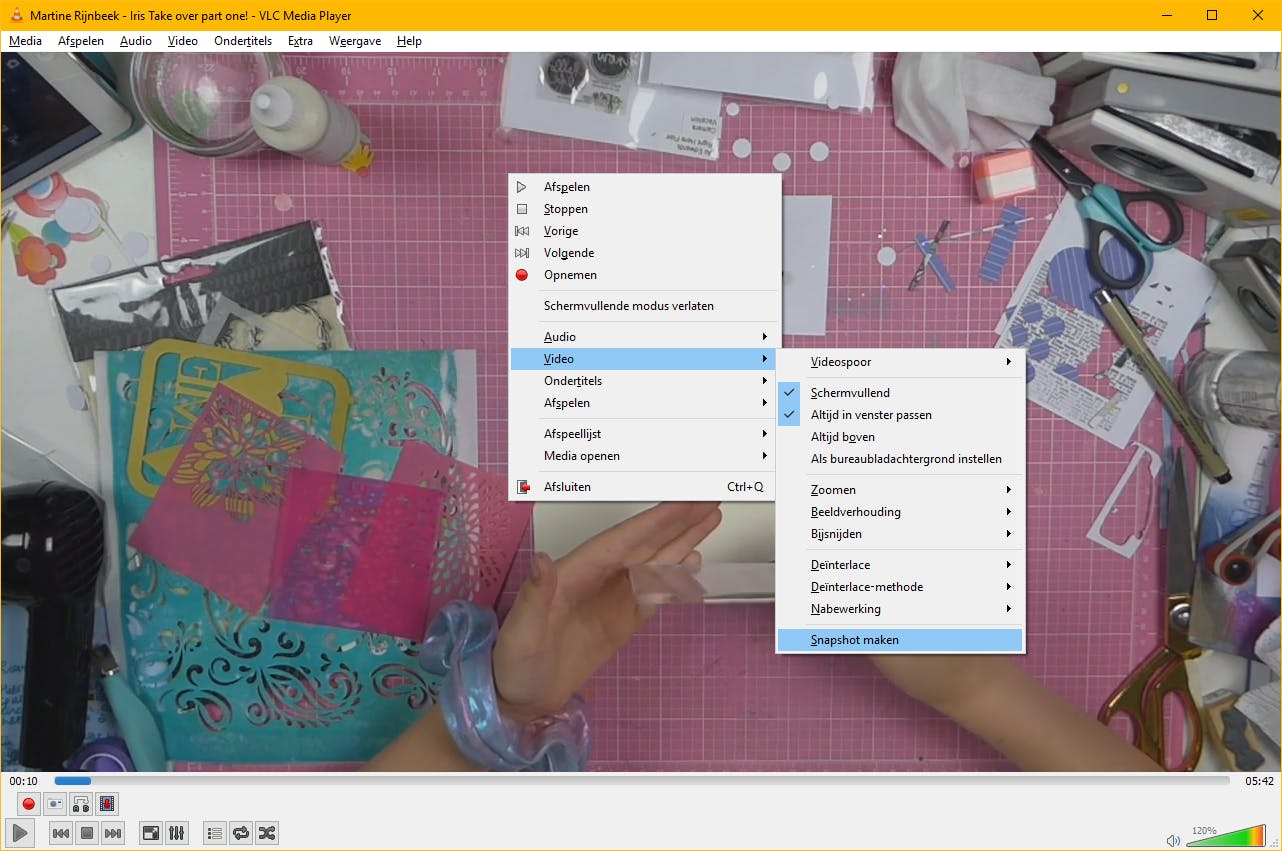Play the video with the large play button
The width and height of the screenshot is (1282, 851).
(20, 832)
